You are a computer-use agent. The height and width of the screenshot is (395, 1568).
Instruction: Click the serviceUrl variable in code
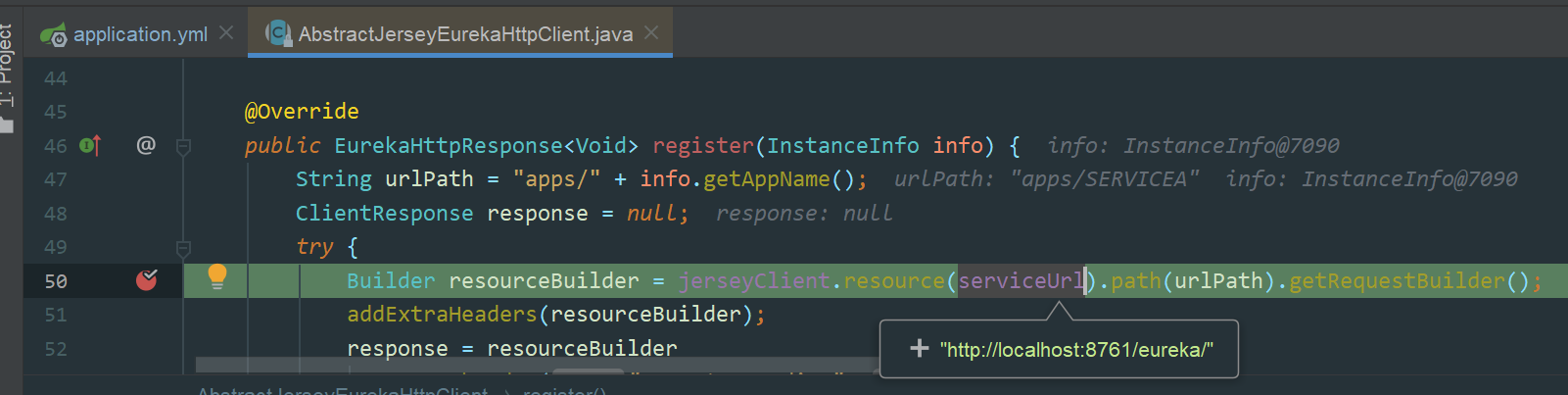[1022, 281]
